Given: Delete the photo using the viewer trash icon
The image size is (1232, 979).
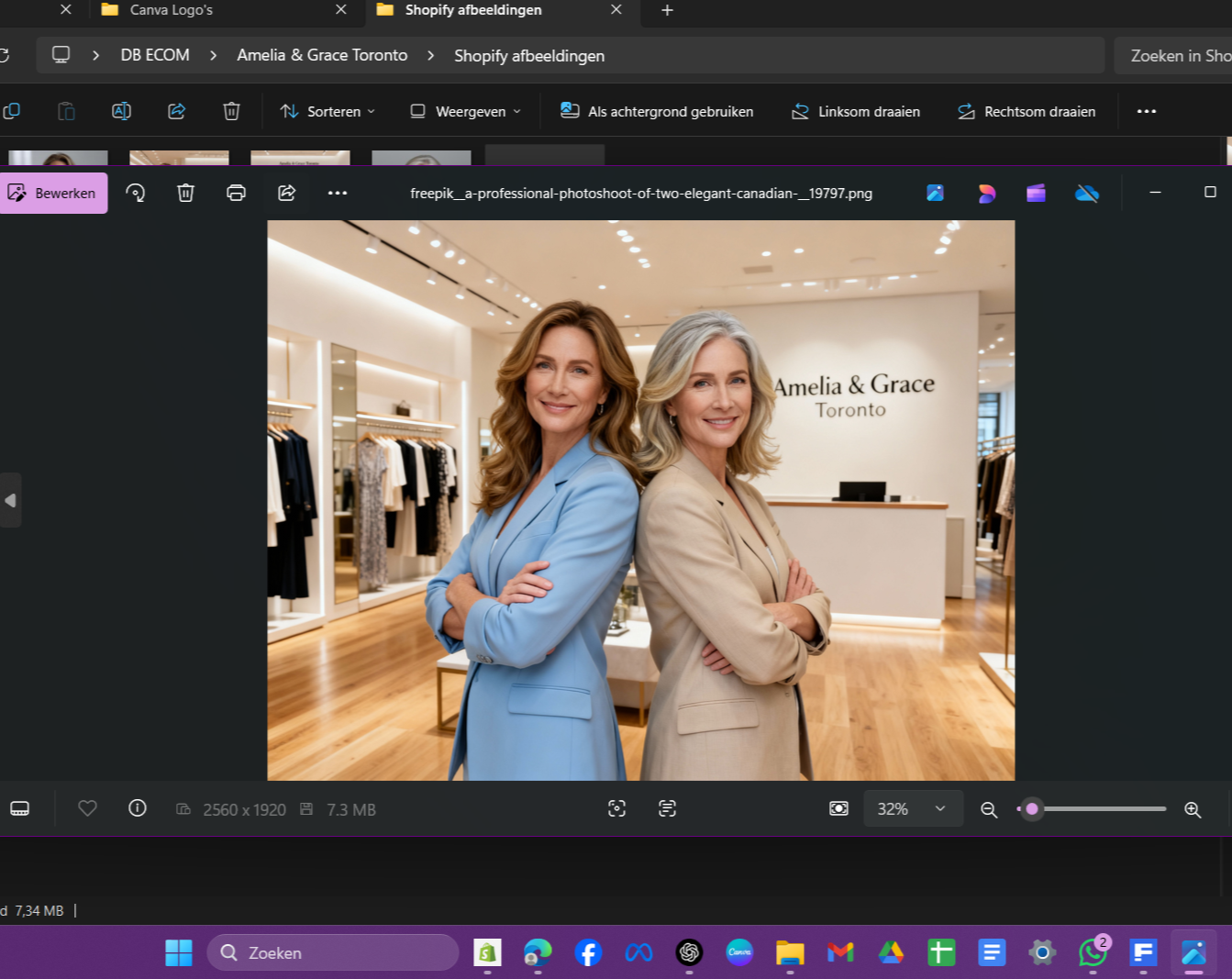Looking at the screenshot, I should [185, 193].
